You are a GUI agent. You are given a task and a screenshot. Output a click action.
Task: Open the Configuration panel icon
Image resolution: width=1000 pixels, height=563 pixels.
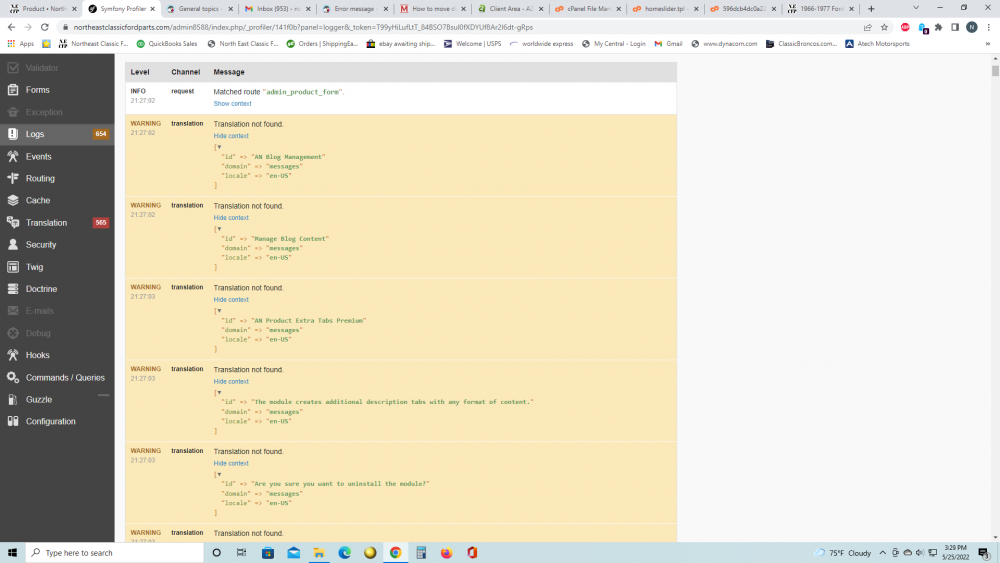pyautogui.click(x=13, y=421)
